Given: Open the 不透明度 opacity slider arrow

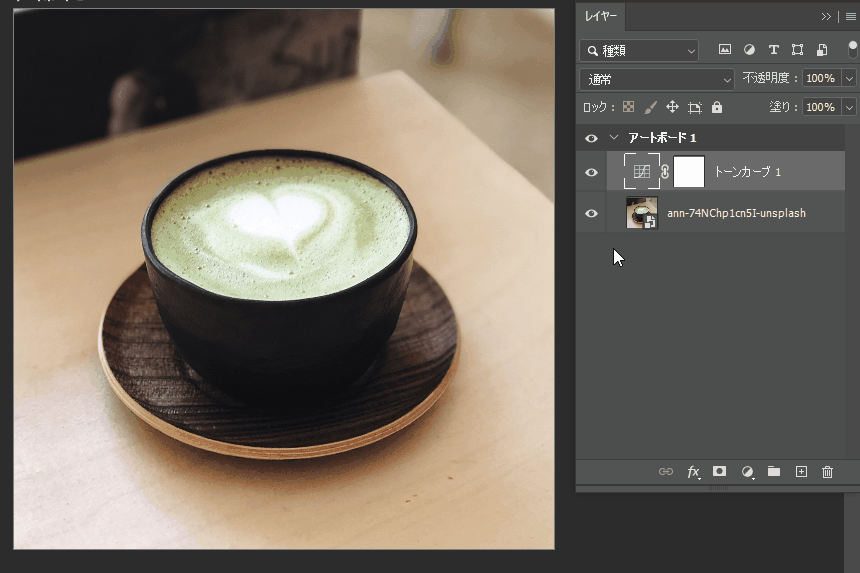Looking at the screenshot, I should tap(849, 78).
